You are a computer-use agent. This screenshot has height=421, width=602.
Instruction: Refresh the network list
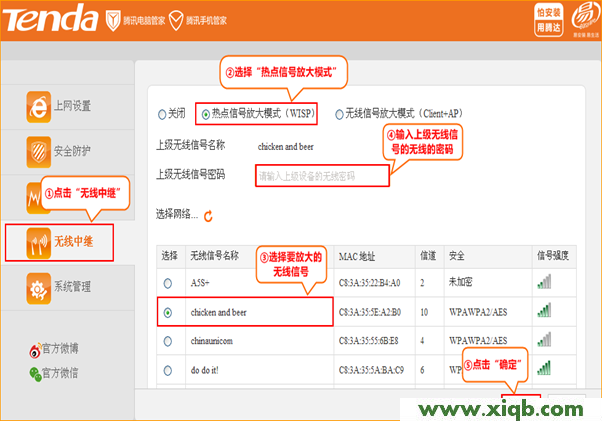coord(208,216)
